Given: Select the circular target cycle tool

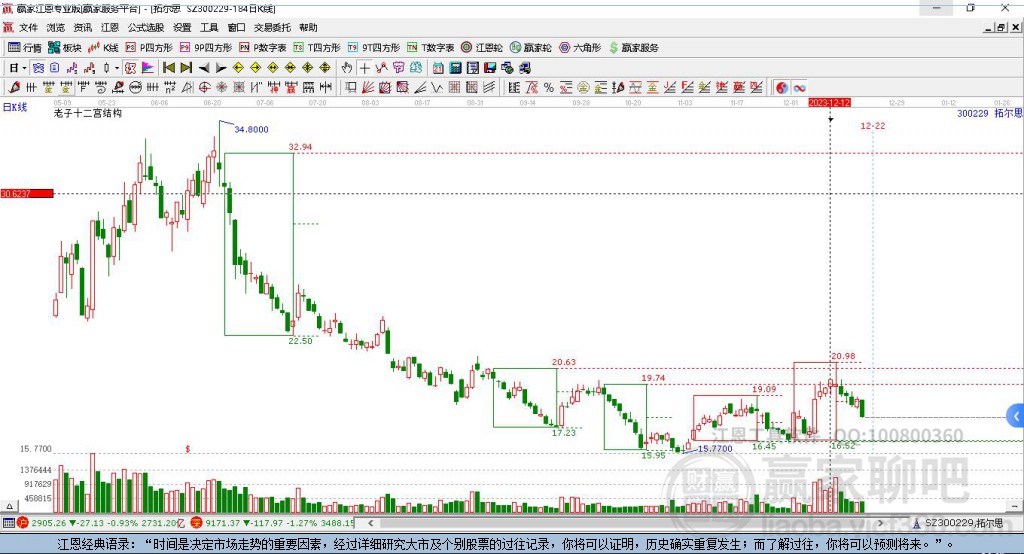Looking at the screenshot, I should pos(204,88).
